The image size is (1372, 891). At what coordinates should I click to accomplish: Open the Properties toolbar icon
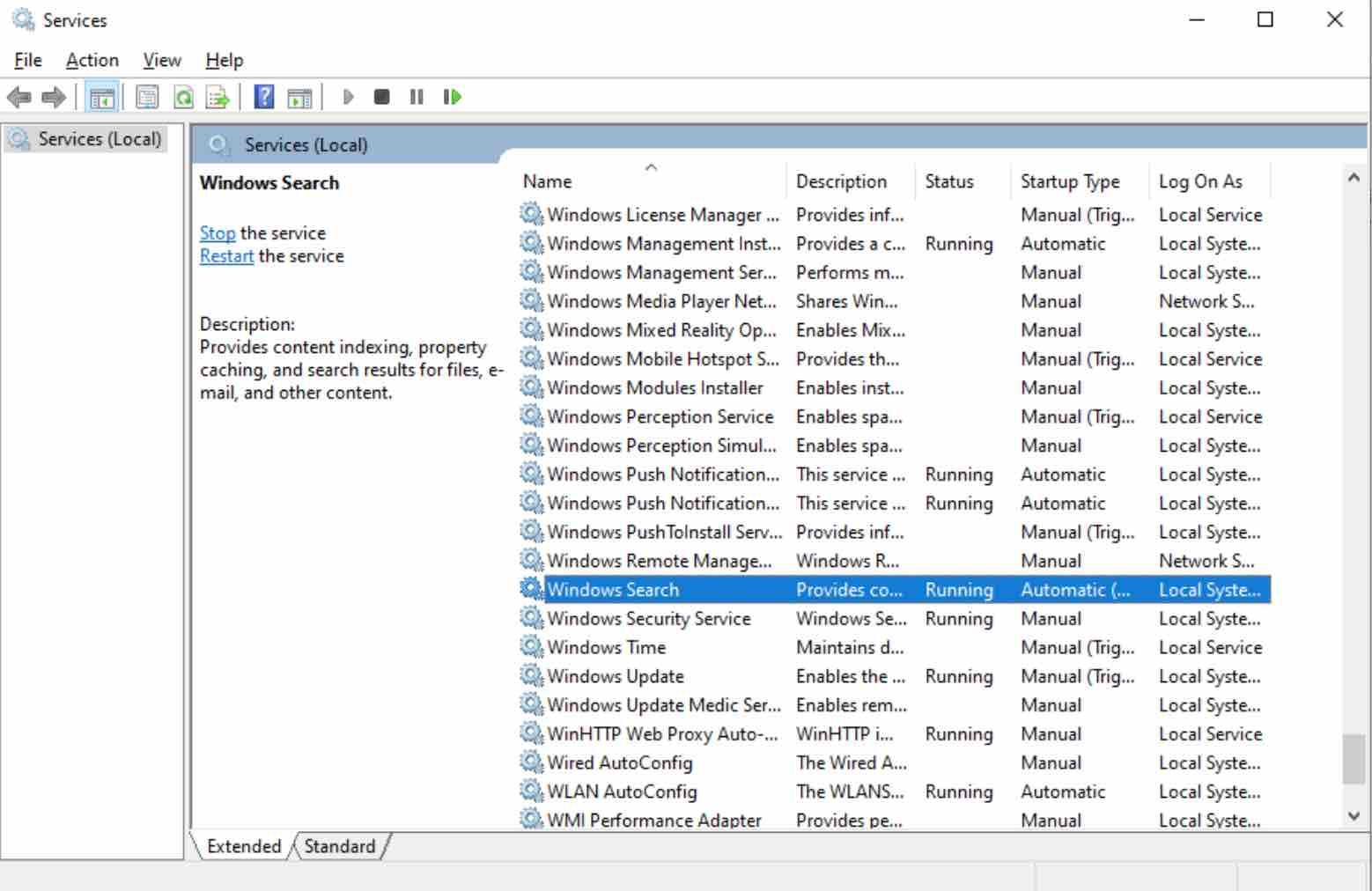click(x=148, y=97)
